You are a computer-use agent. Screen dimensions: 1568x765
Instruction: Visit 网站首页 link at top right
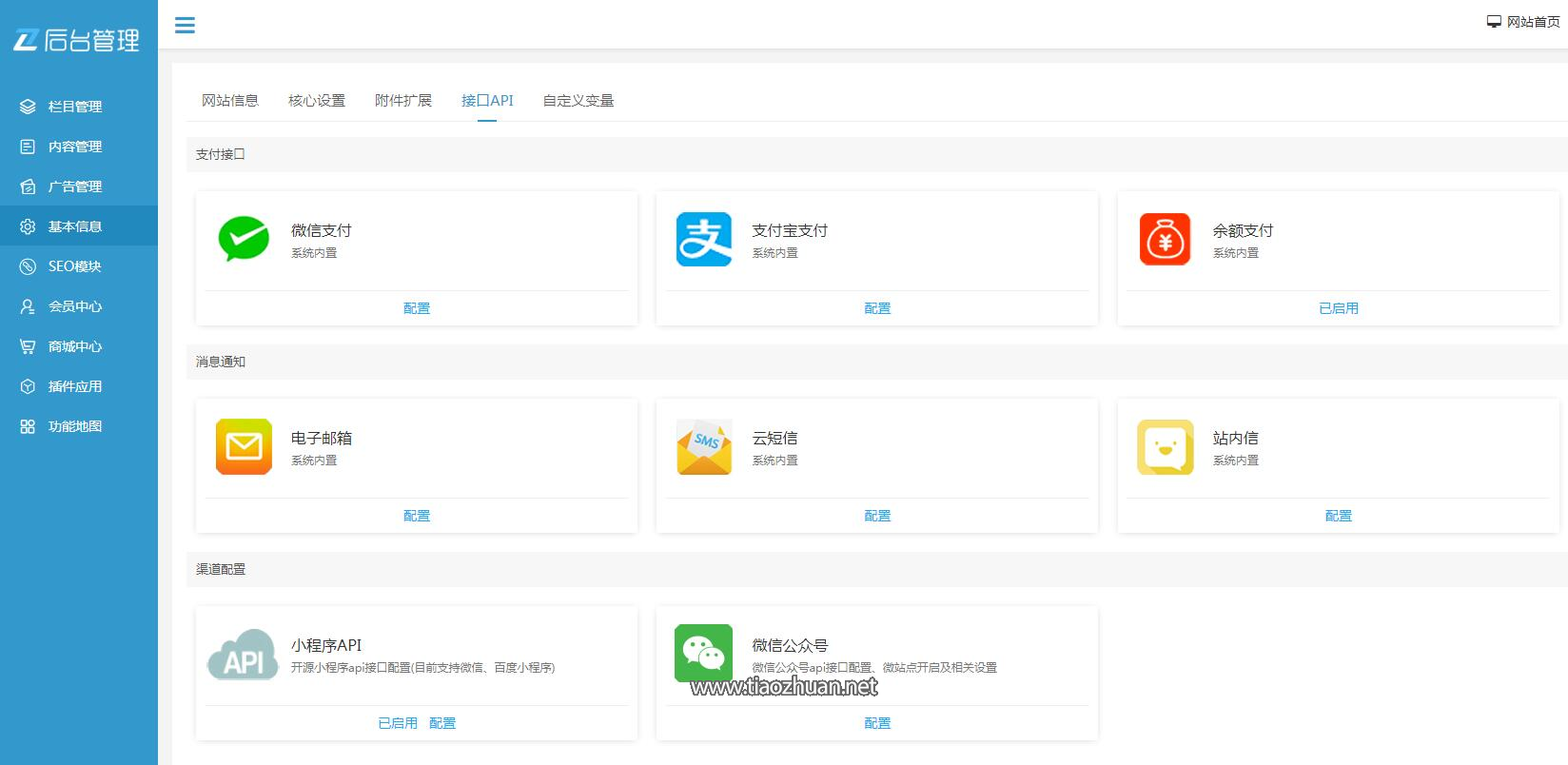pos(1524,22)
